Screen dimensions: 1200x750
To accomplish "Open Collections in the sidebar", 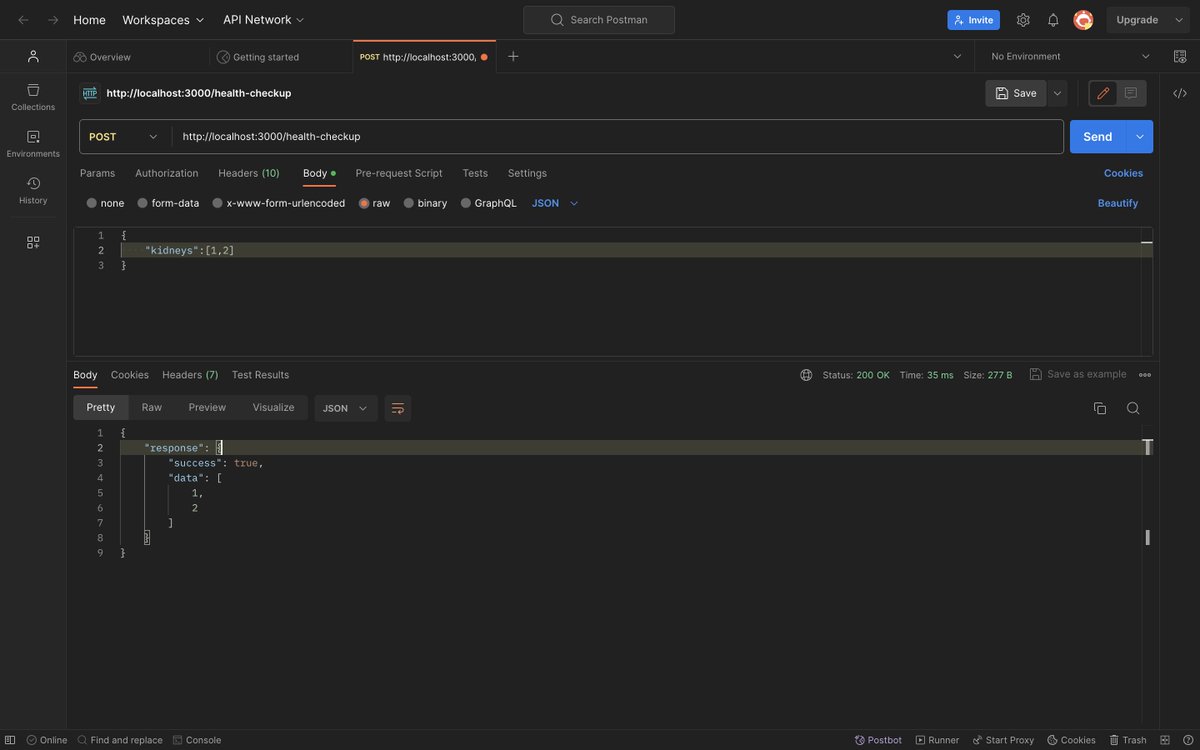I will 33,97.
